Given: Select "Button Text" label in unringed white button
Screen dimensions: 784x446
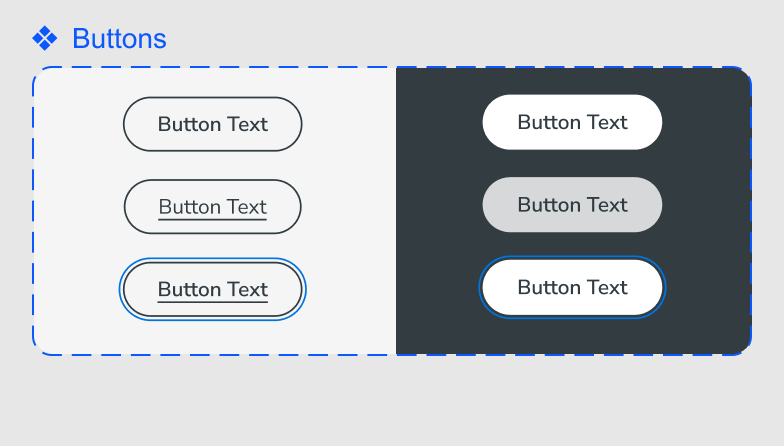Looking at the screenshot, I should point(572,122).
